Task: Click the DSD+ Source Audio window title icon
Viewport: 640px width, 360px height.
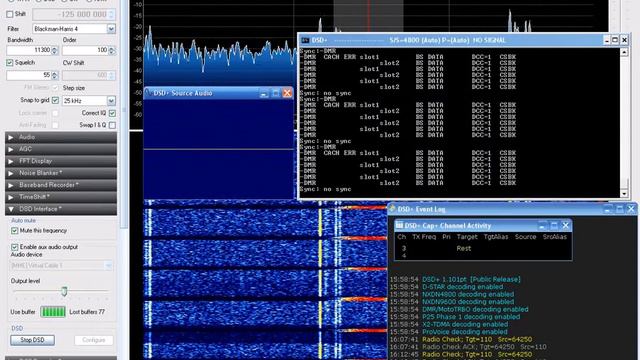Action: 148,93
